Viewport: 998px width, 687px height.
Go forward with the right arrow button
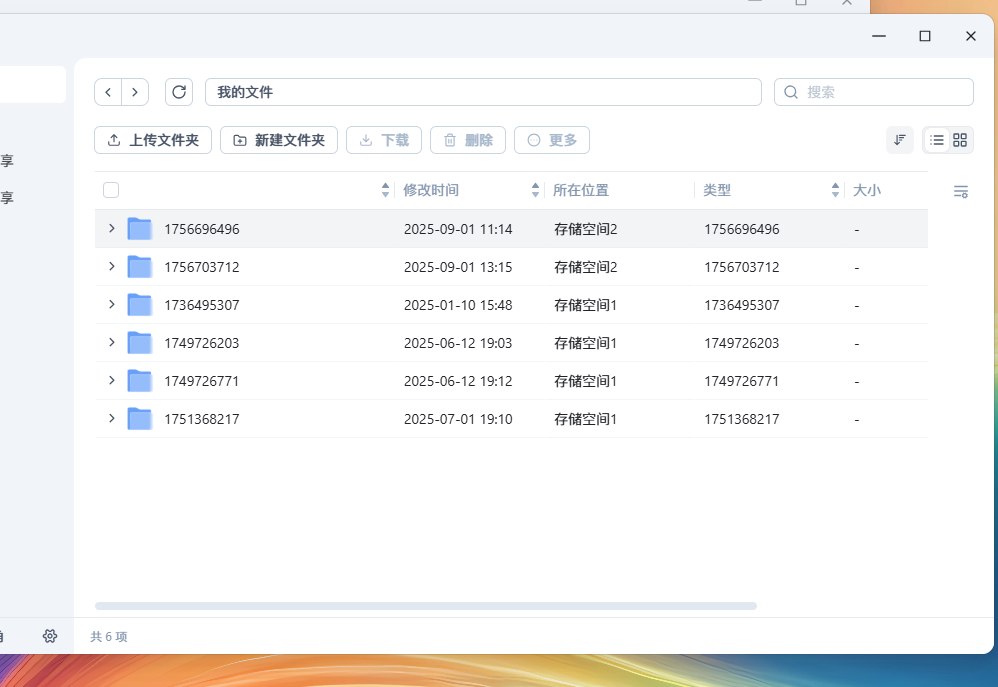point(135,92)
